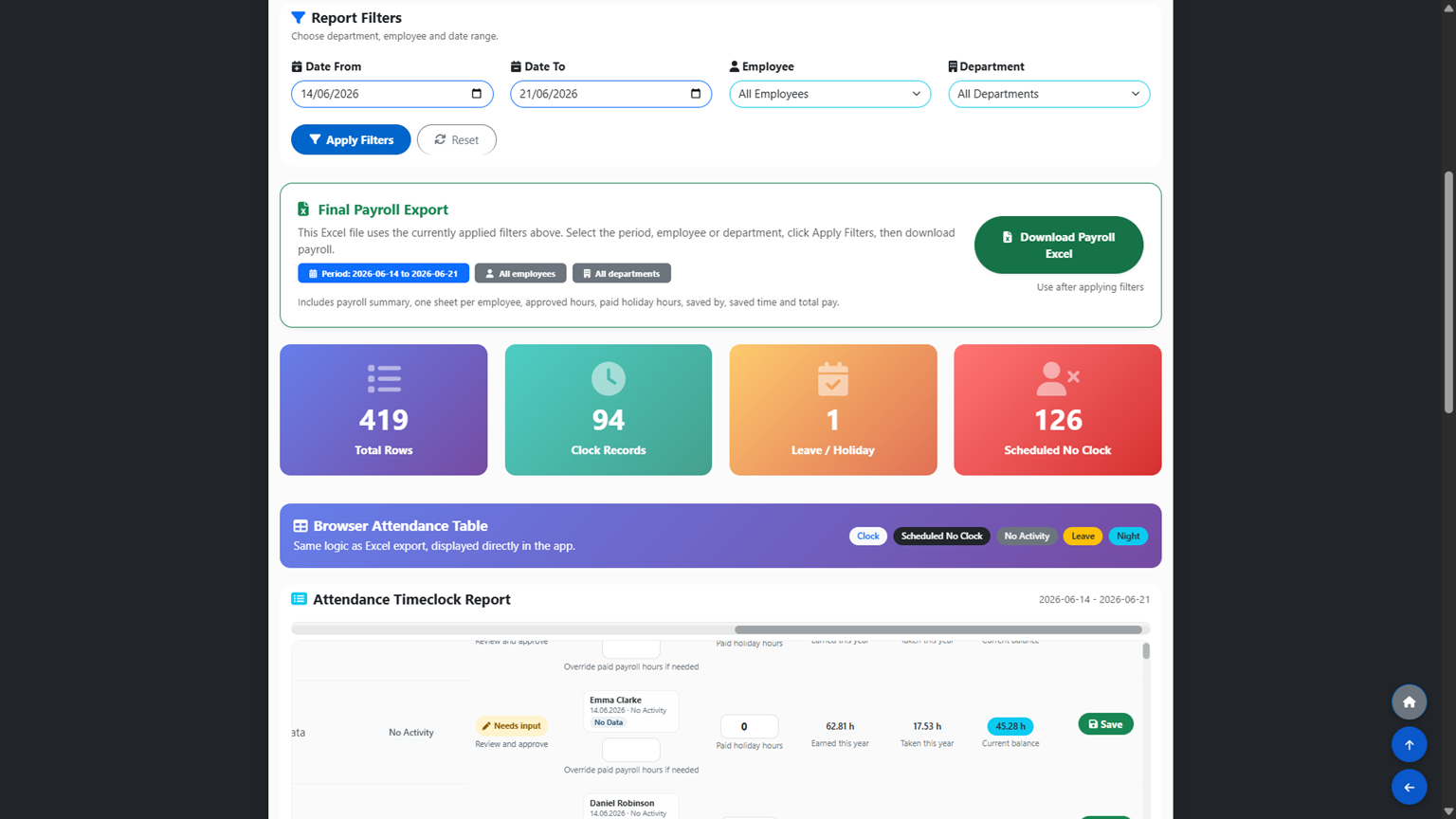Click the No Activity status in Emma's row

[x=411, y=733]
